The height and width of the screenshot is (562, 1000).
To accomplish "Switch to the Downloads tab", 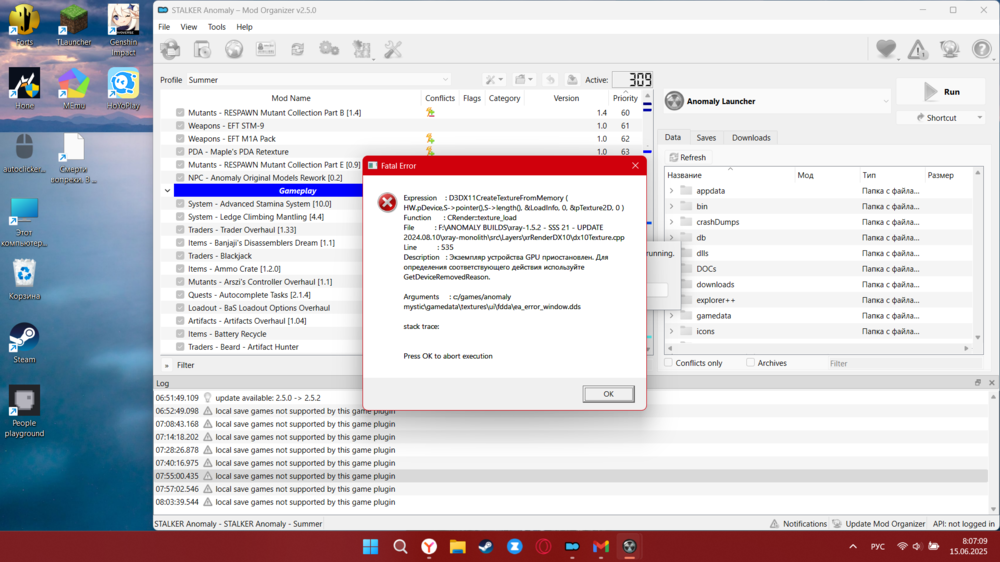I will pos(750,138).
